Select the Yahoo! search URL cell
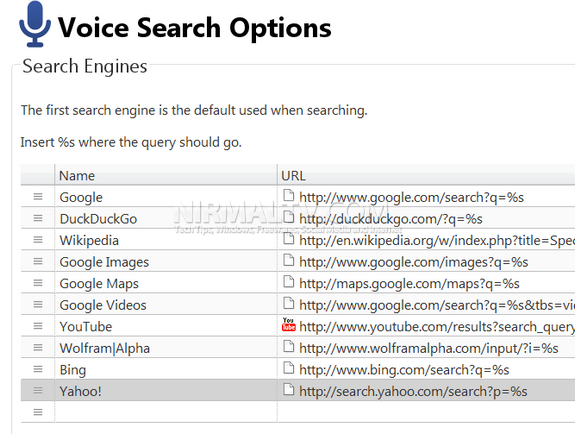Image resolution: width=575 pixels, height=434 pixels. (426, 391)
